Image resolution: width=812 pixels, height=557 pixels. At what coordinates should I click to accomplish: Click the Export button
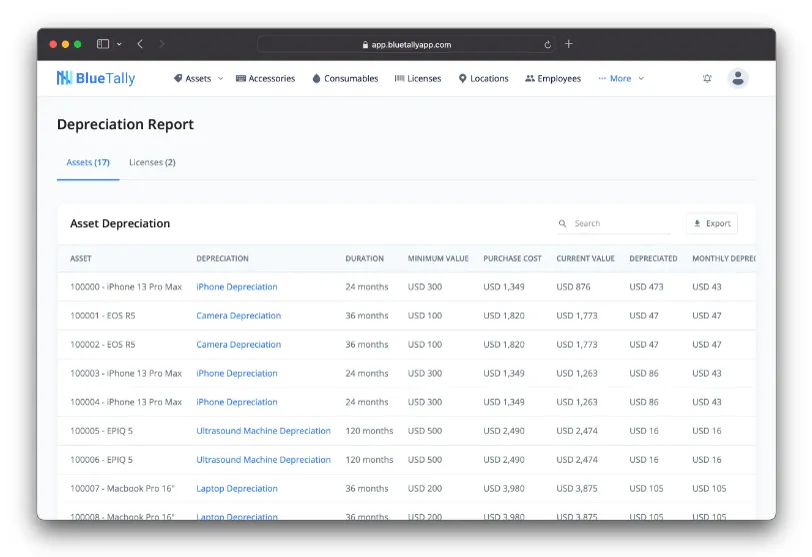coord(712,224)
